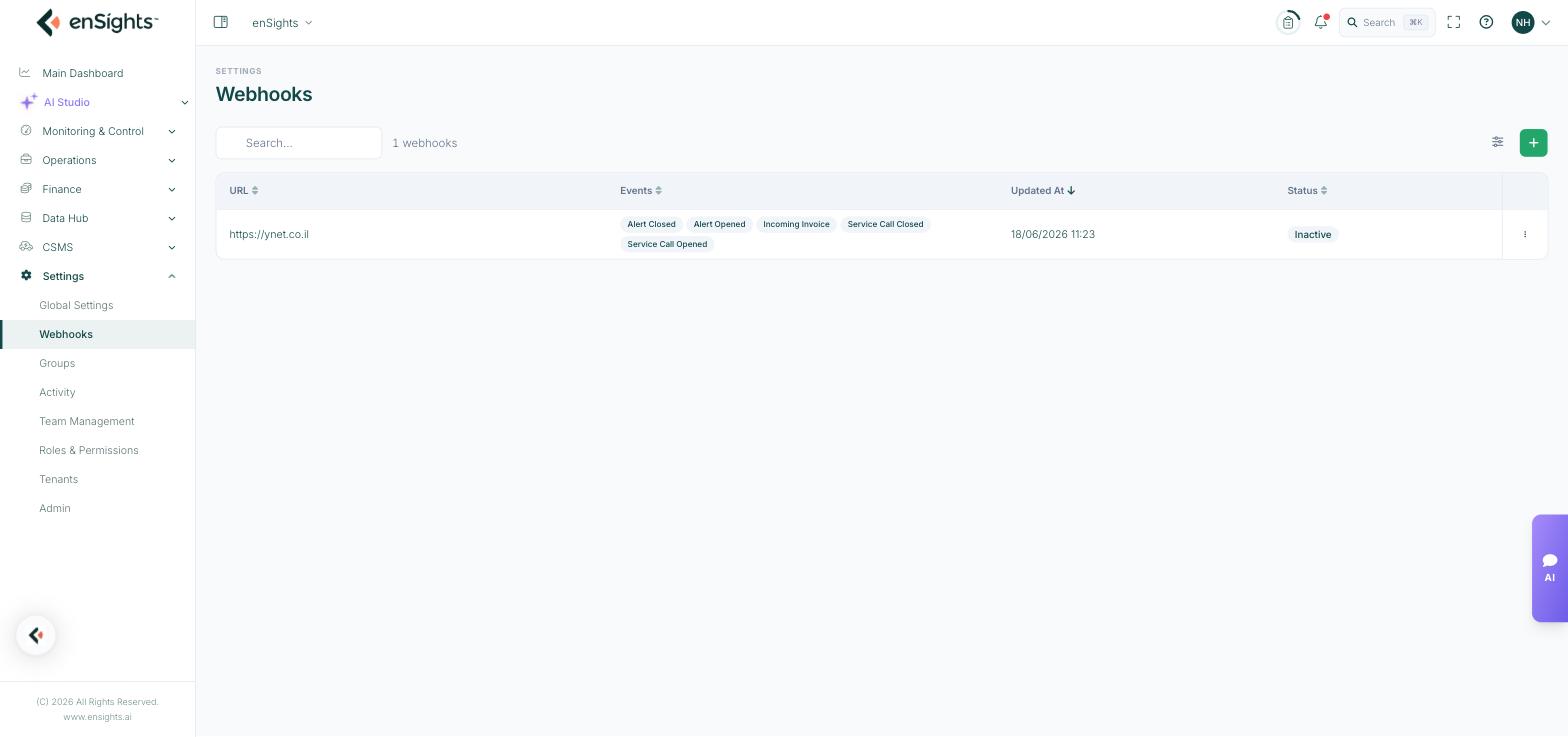Select Webhooks in settings menu
This screenshot has height=737, width=1568.
click(66, 334)
